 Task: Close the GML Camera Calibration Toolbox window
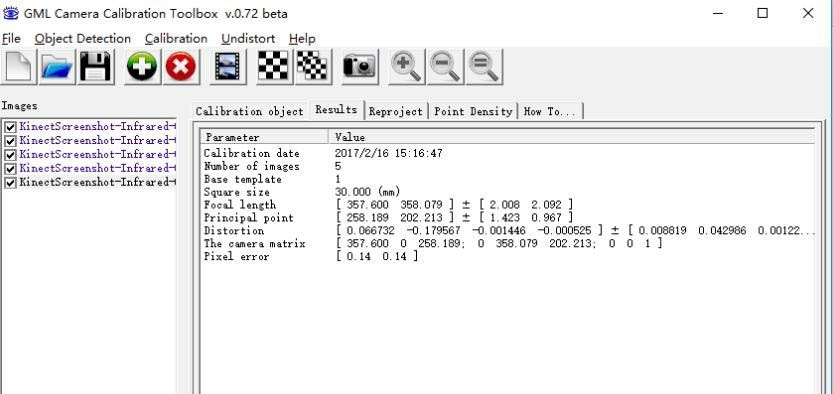click(808, 13)
